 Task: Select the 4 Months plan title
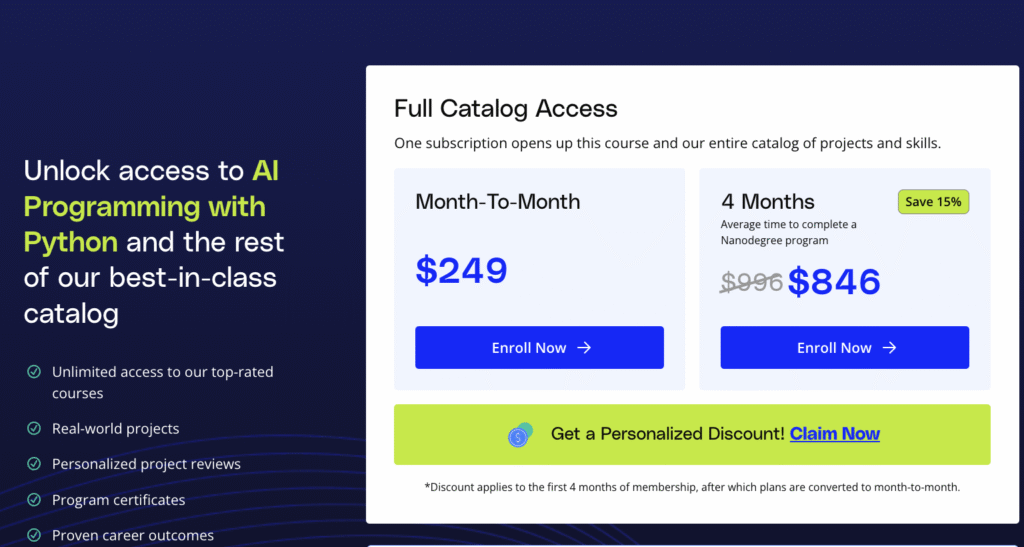click(x=768, y=202)
